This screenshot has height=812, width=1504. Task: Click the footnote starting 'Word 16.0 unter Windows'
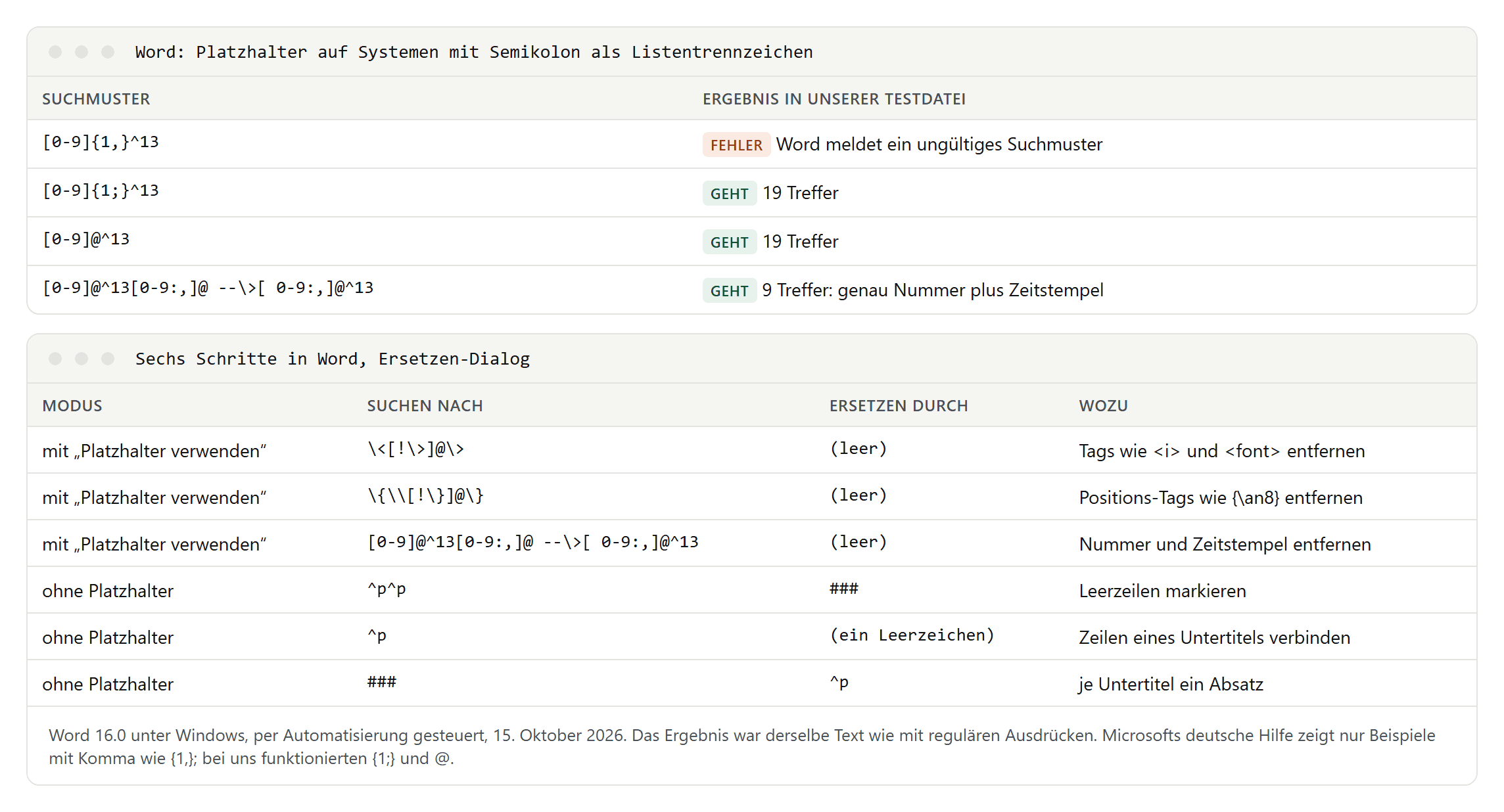point(741,747)
